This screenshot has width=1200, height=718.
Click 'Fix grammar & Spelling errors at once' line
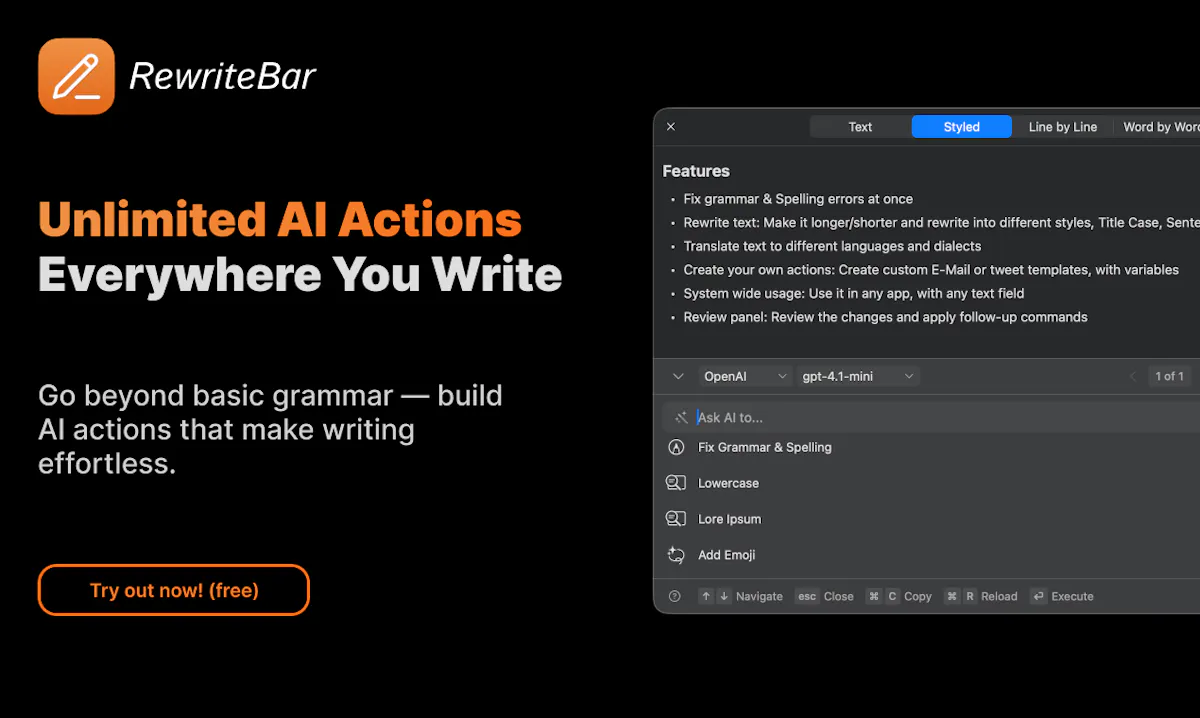(798, 199)
